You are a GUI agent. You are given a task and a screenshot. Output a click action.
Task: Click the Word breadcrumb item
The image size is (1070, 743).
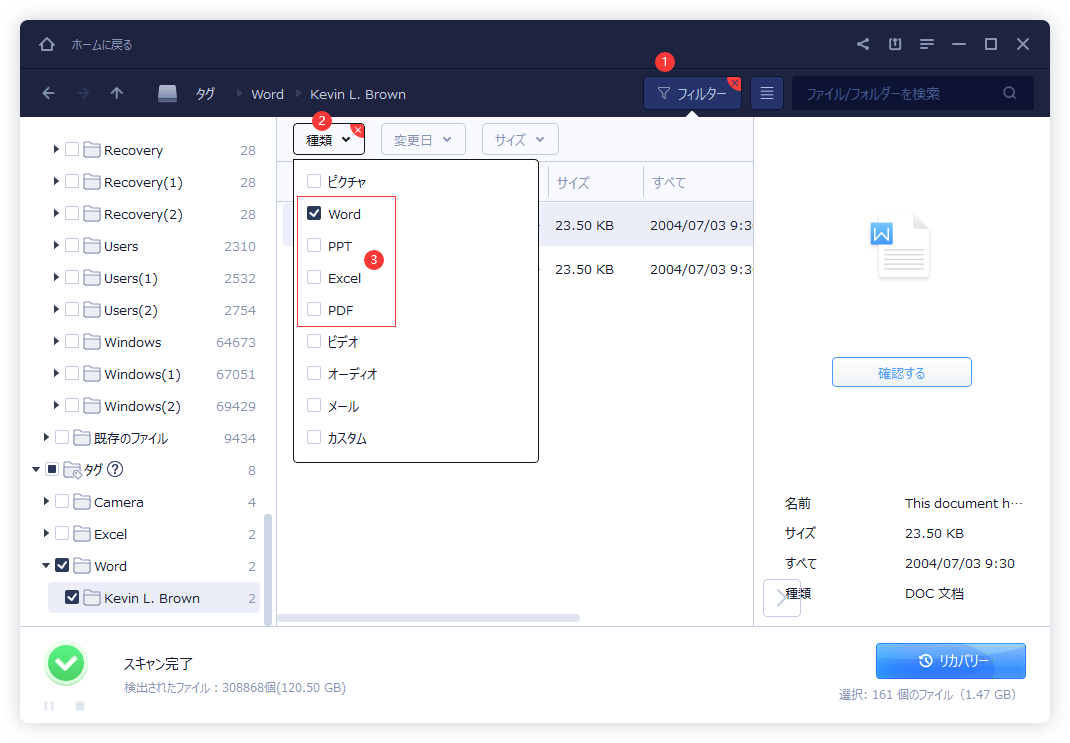[268, 94]
